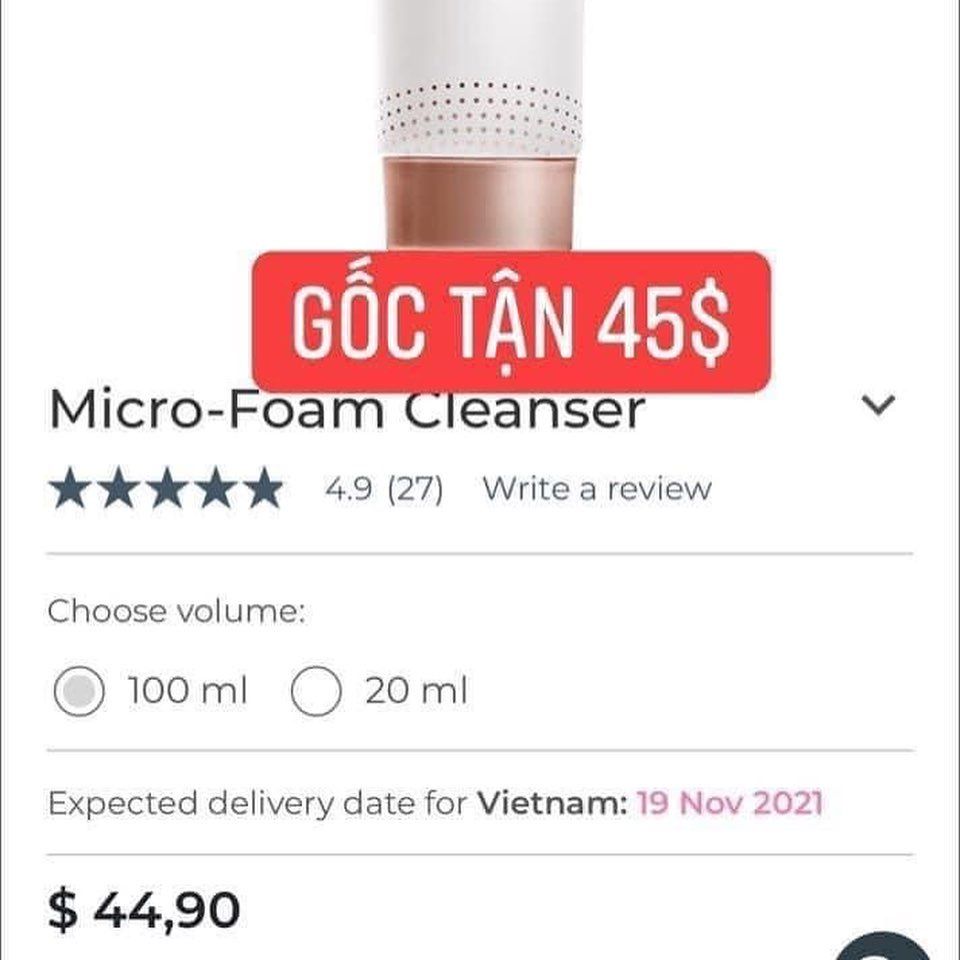Click the 19 Nov 2021 delivery date
960x960 pixels.
[729, 803]
